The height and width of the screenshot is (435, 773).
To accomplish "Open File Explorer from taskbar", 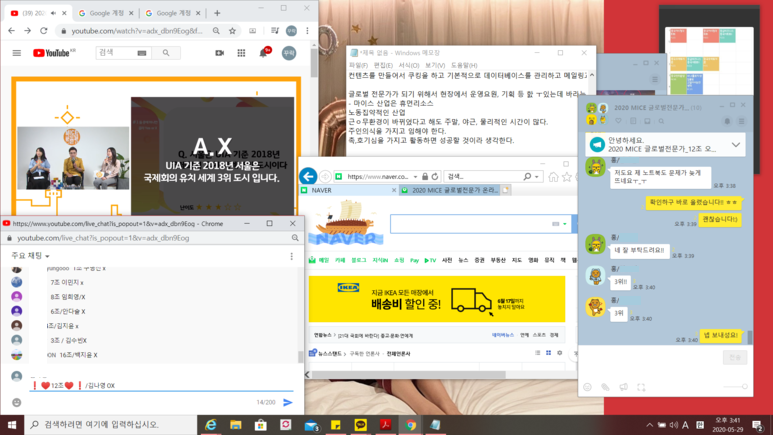I will coord(236,425).
